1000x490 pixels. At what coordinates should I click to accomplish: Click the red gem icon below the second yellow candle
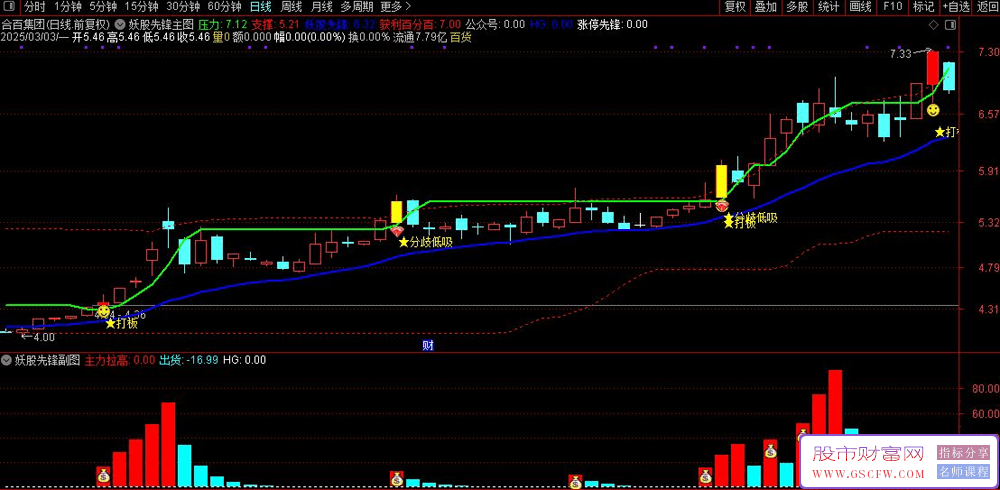pos(722,206)
